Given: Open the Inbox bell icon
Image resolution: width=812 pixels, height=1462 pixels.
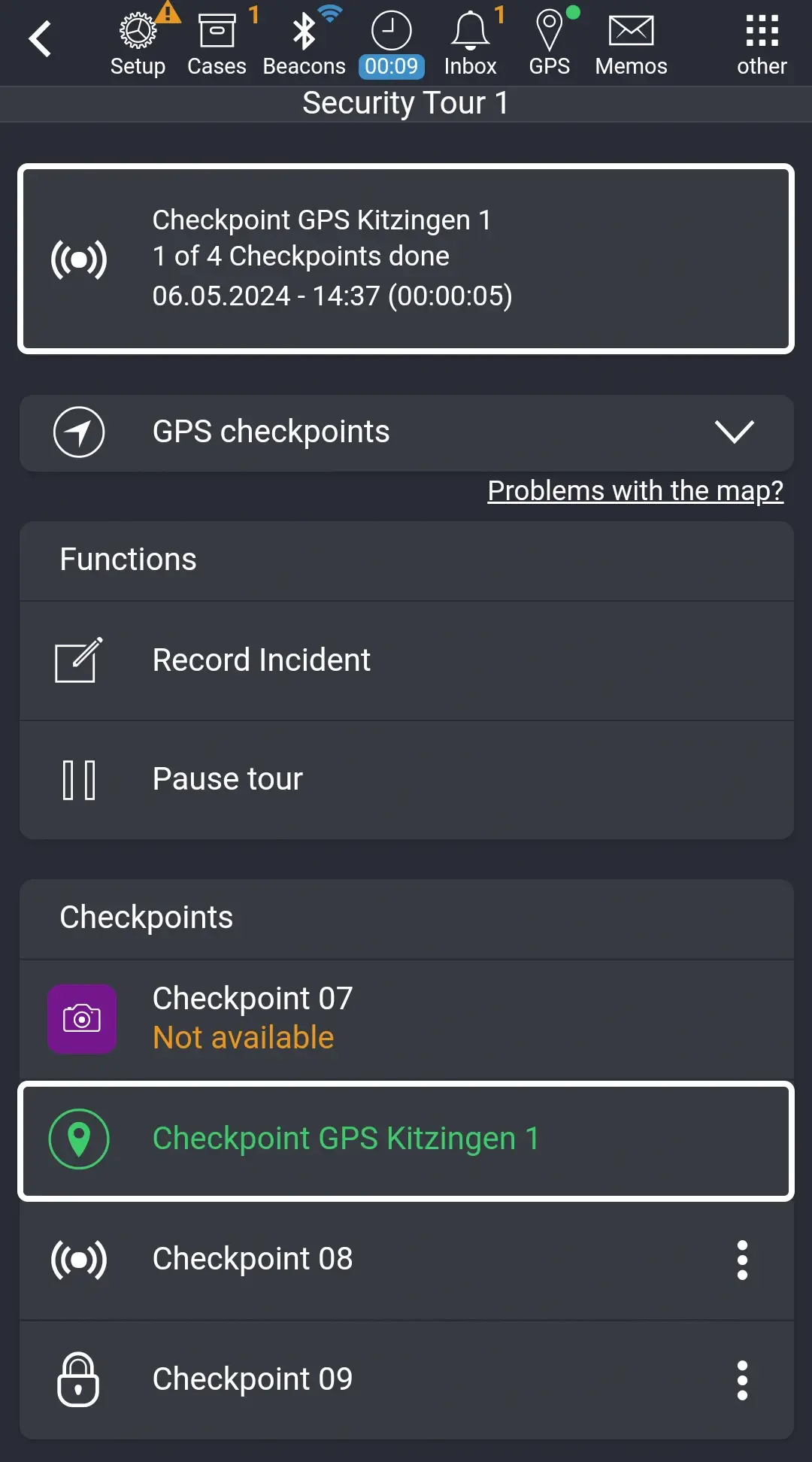Looking at the screenshot, I should click(x=471, y=32).
